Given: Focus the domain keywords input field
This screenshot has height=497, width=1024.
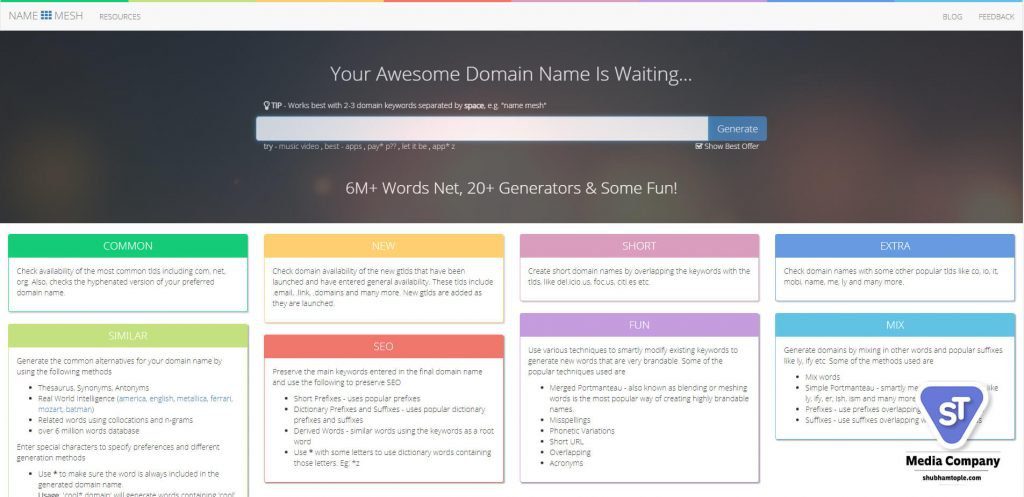Looking at the screenshot, I should (482, 129).
